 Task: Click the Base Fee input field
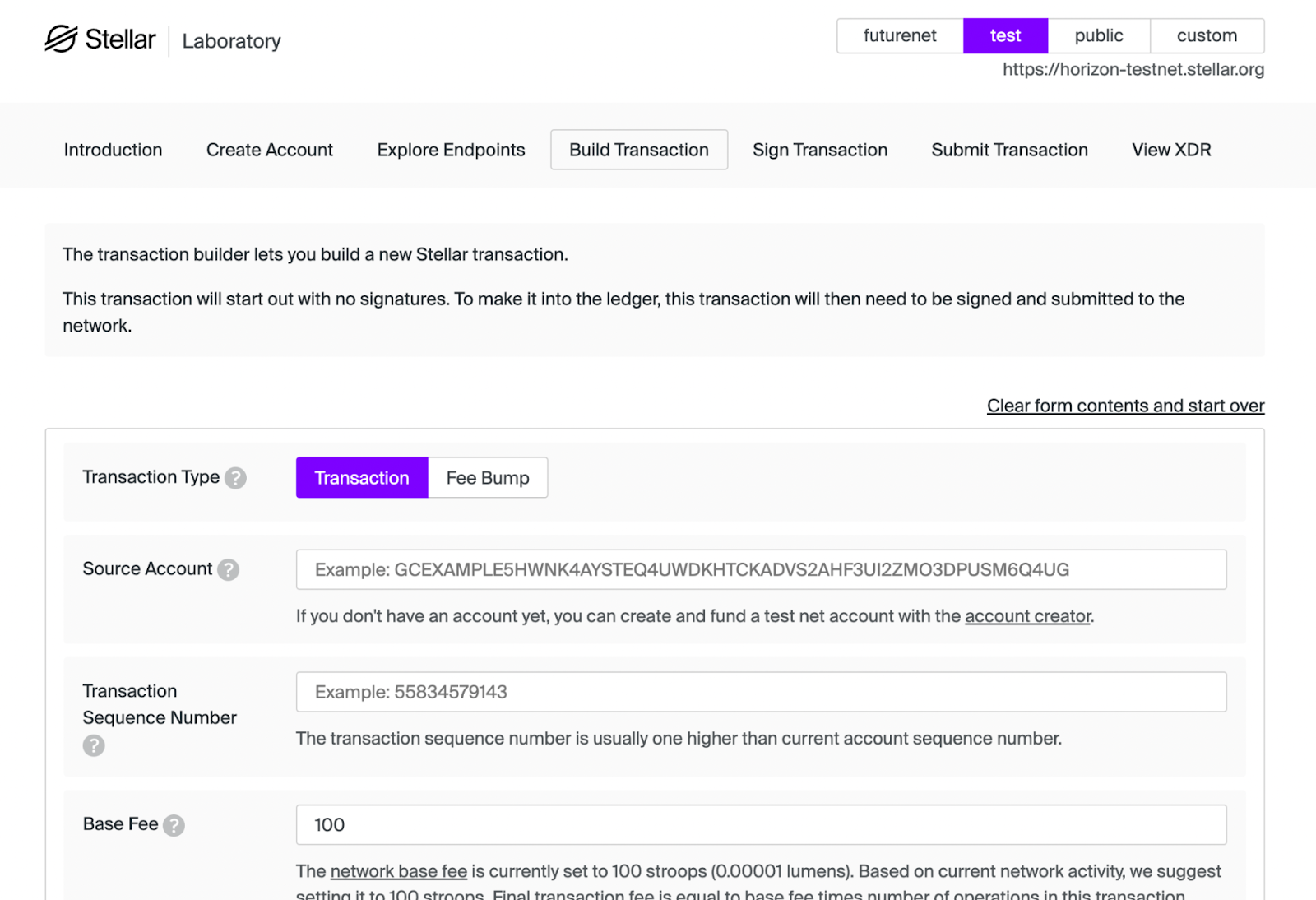click(x=762, y=825)
